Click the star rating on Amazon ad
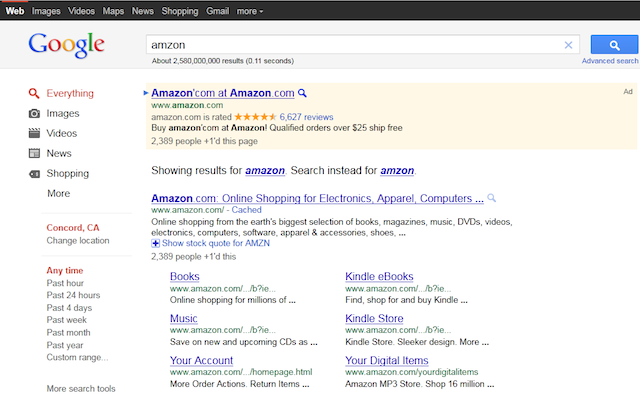This screenshot has width=640, height=395. click(255, 117)
